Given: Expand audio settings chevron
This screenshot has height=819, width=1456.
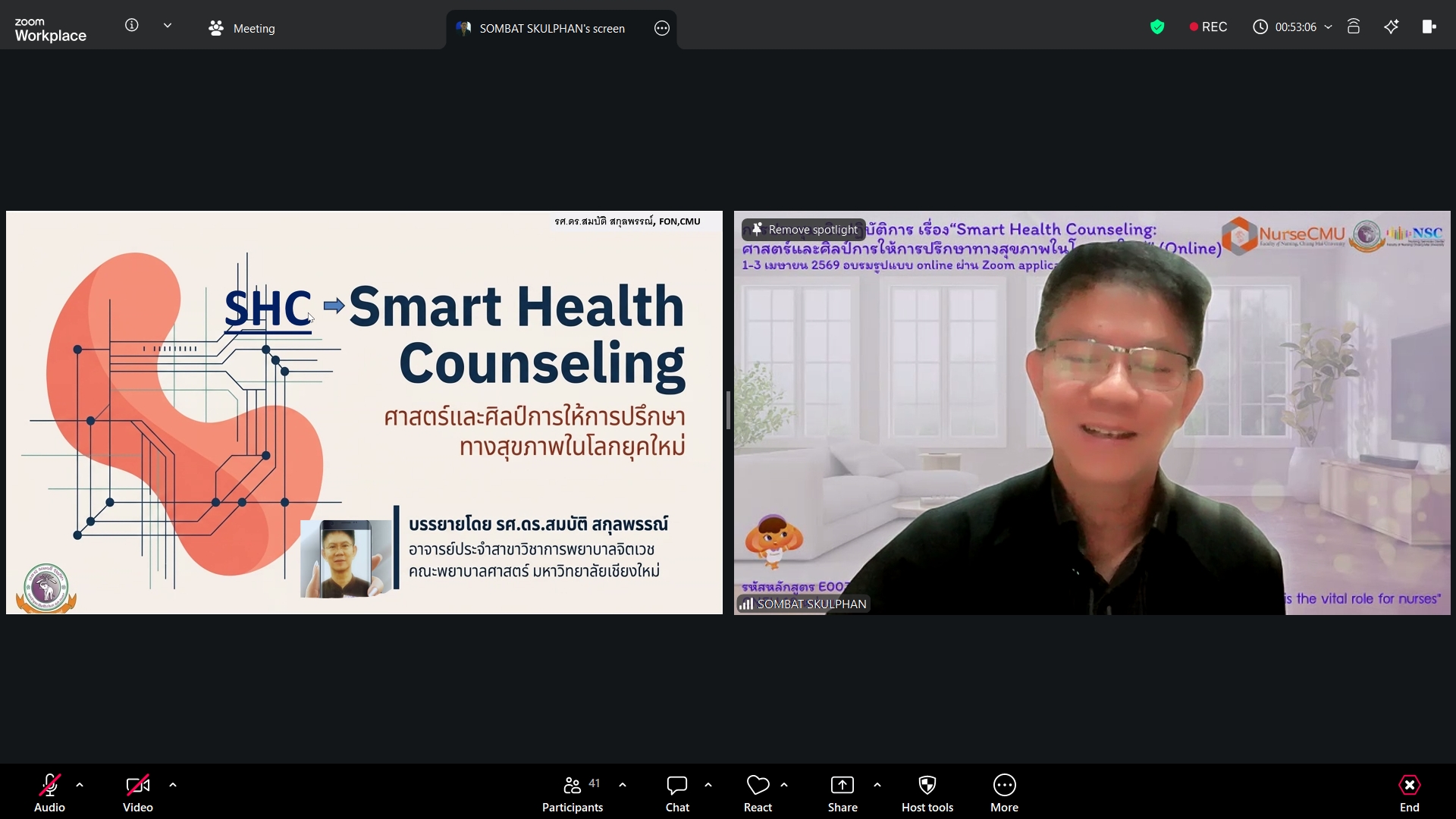Looking at the screenshot, I should [x=80, y=785].
